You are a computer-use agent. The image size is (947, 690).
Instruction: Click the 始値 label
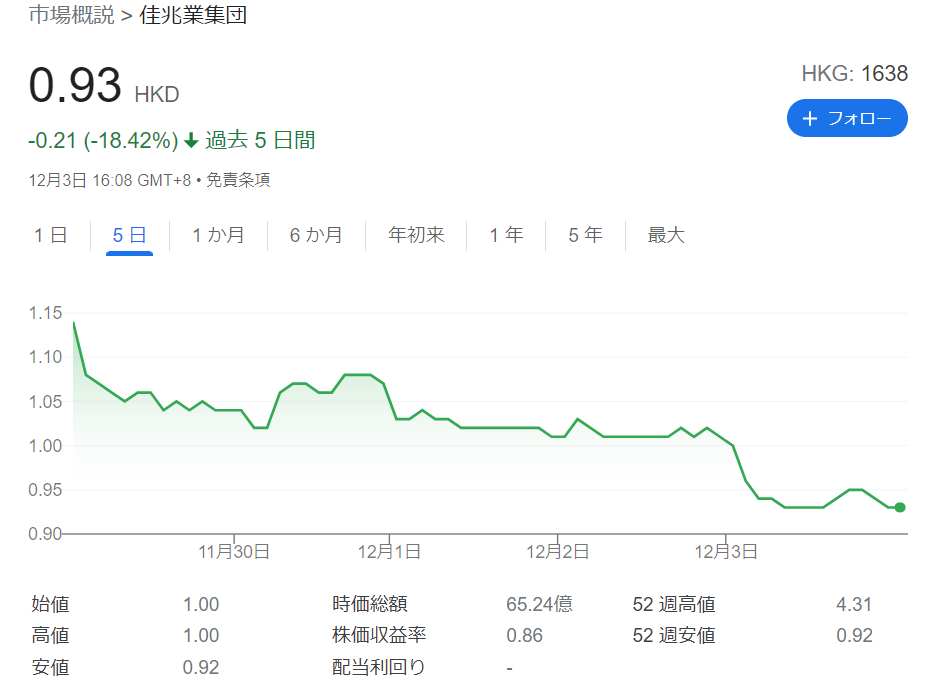pos(50,604)
